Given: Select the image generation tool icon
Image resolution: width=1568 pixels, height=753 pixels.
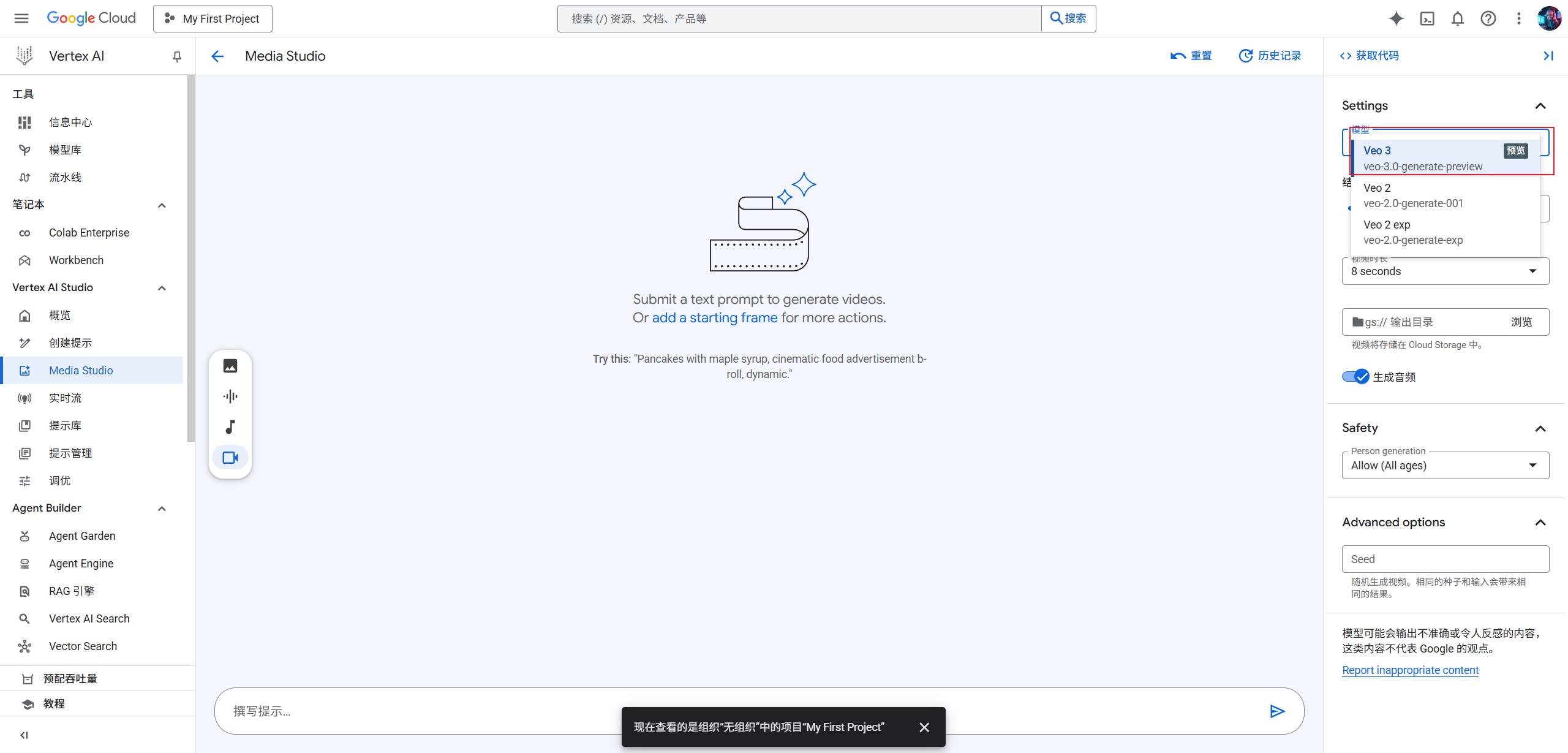Looking at the screenshot, I should coord(230,366).
